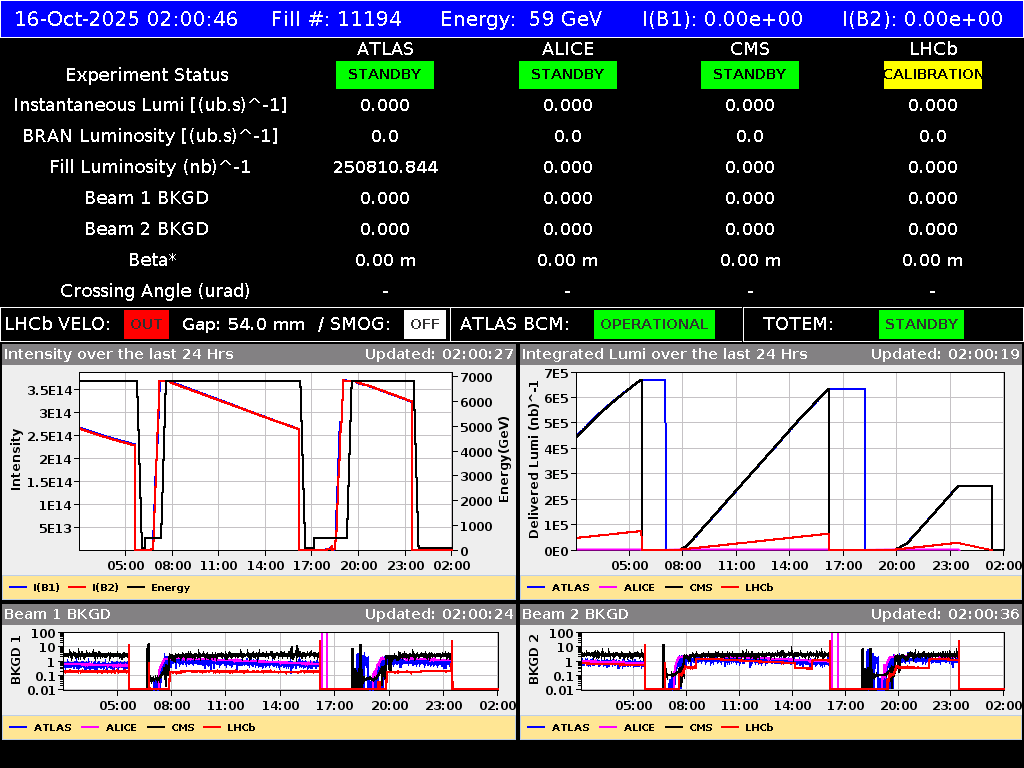Click the ATLAS Fill Luminosity value 250810.844
Screen dimensions: 1024x768
pyautogui.click(x=385, y=167)
